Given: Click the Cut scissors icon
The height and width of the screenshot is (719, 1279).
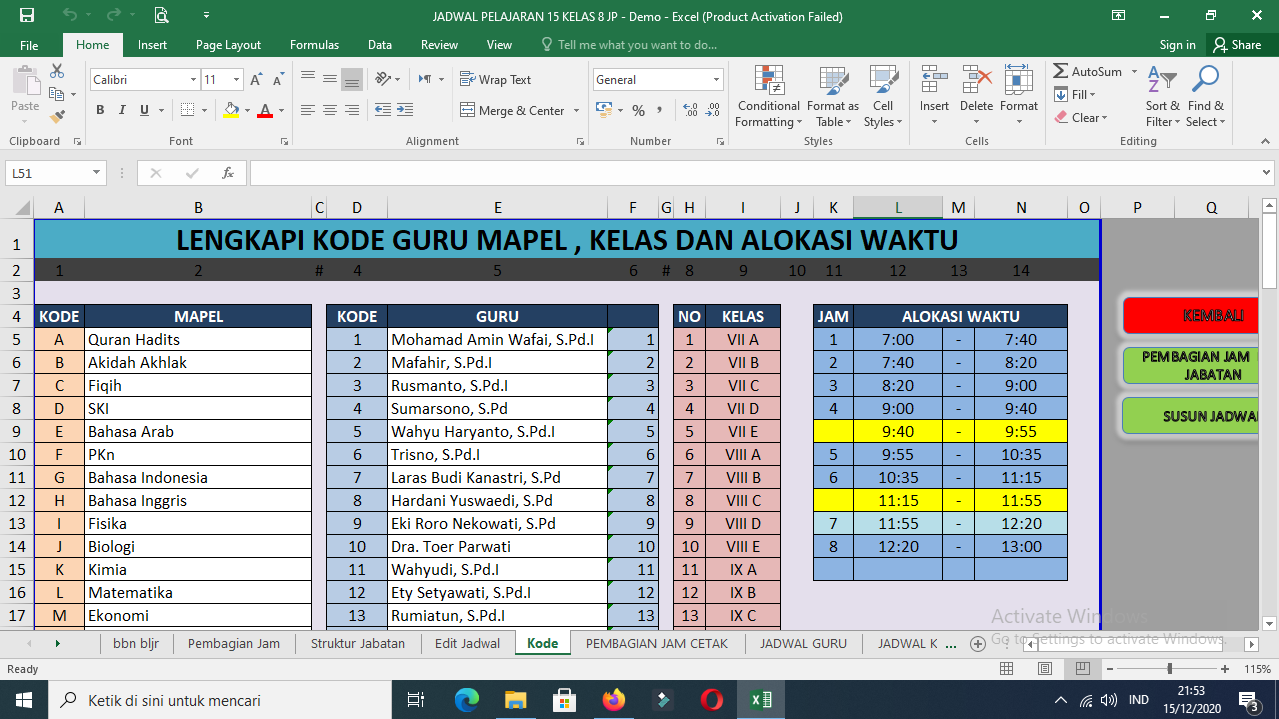Looking at the screenshot, I should tap(57, 71).
